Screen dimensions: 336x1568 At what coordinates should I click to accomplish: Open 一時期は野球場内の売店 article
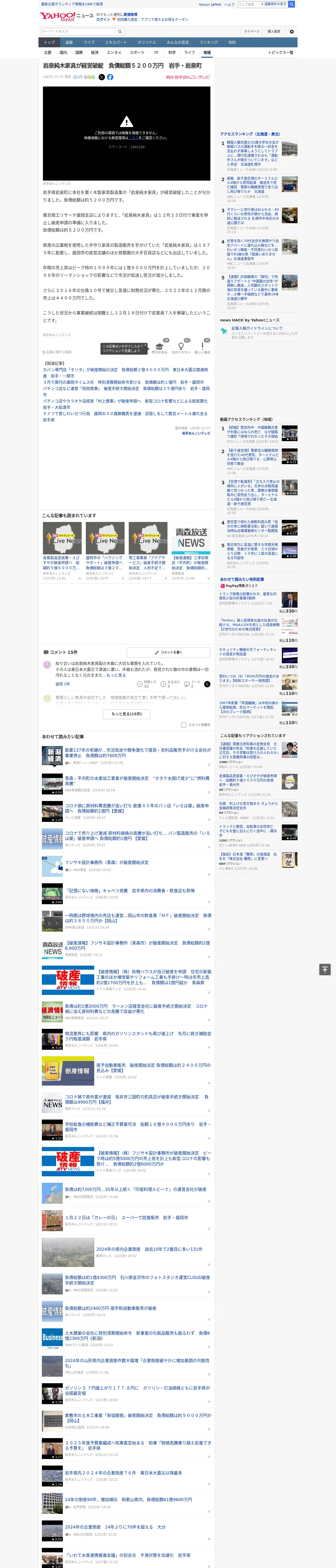tap(138, 918)
